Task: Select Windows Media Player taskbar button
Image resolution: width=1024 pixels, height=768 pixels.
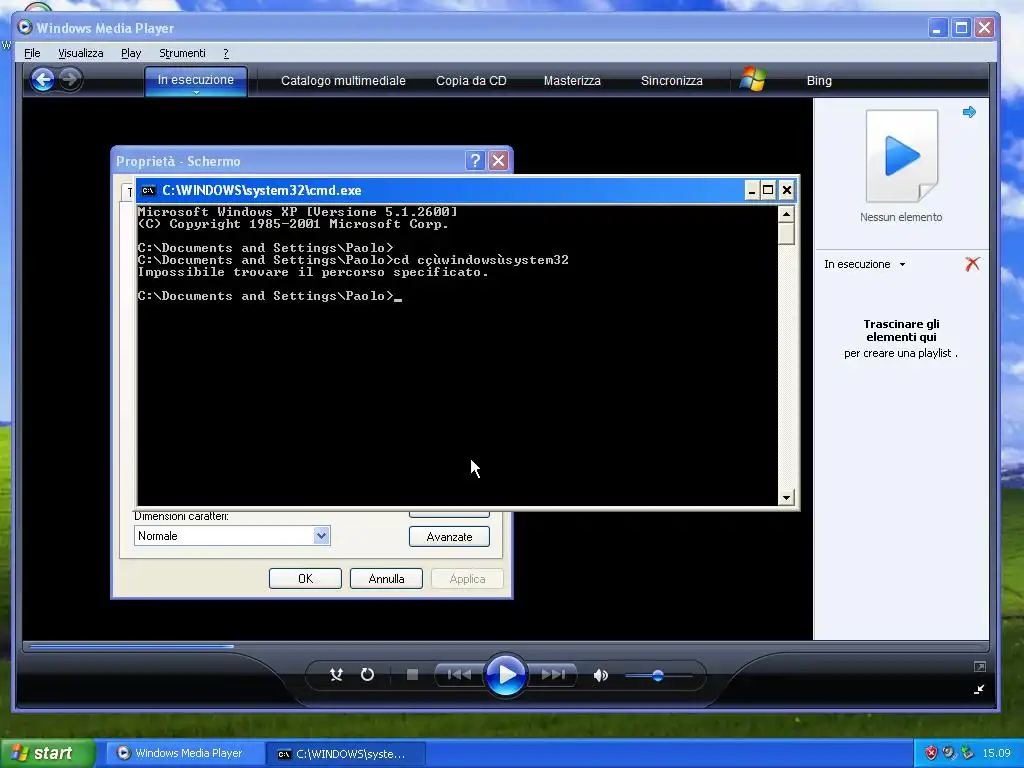Action: tap(185, 754)
